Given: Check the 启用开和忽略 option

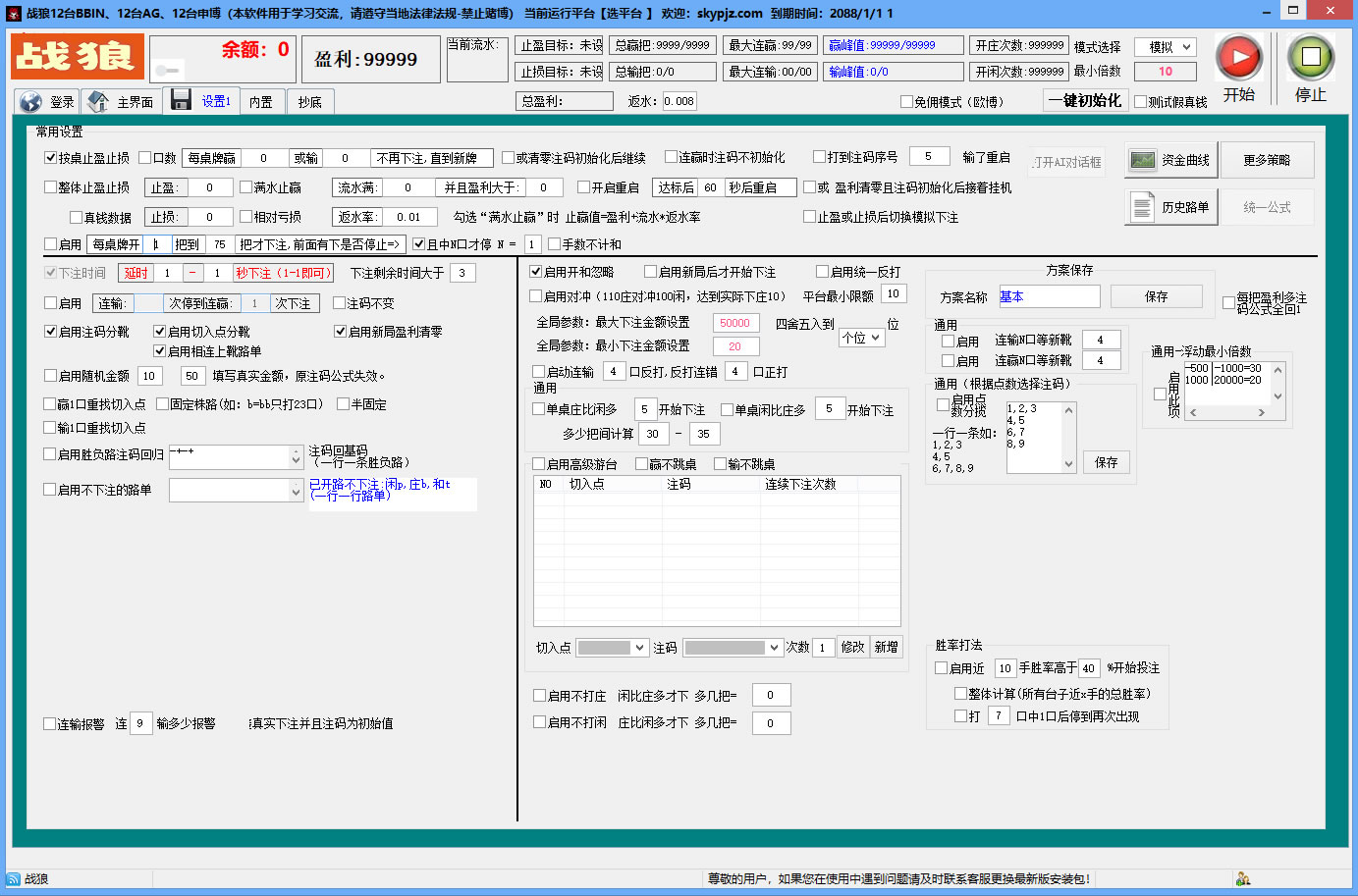Looking at the screenshot, I should pyautogui.click(x=533, y=274).
